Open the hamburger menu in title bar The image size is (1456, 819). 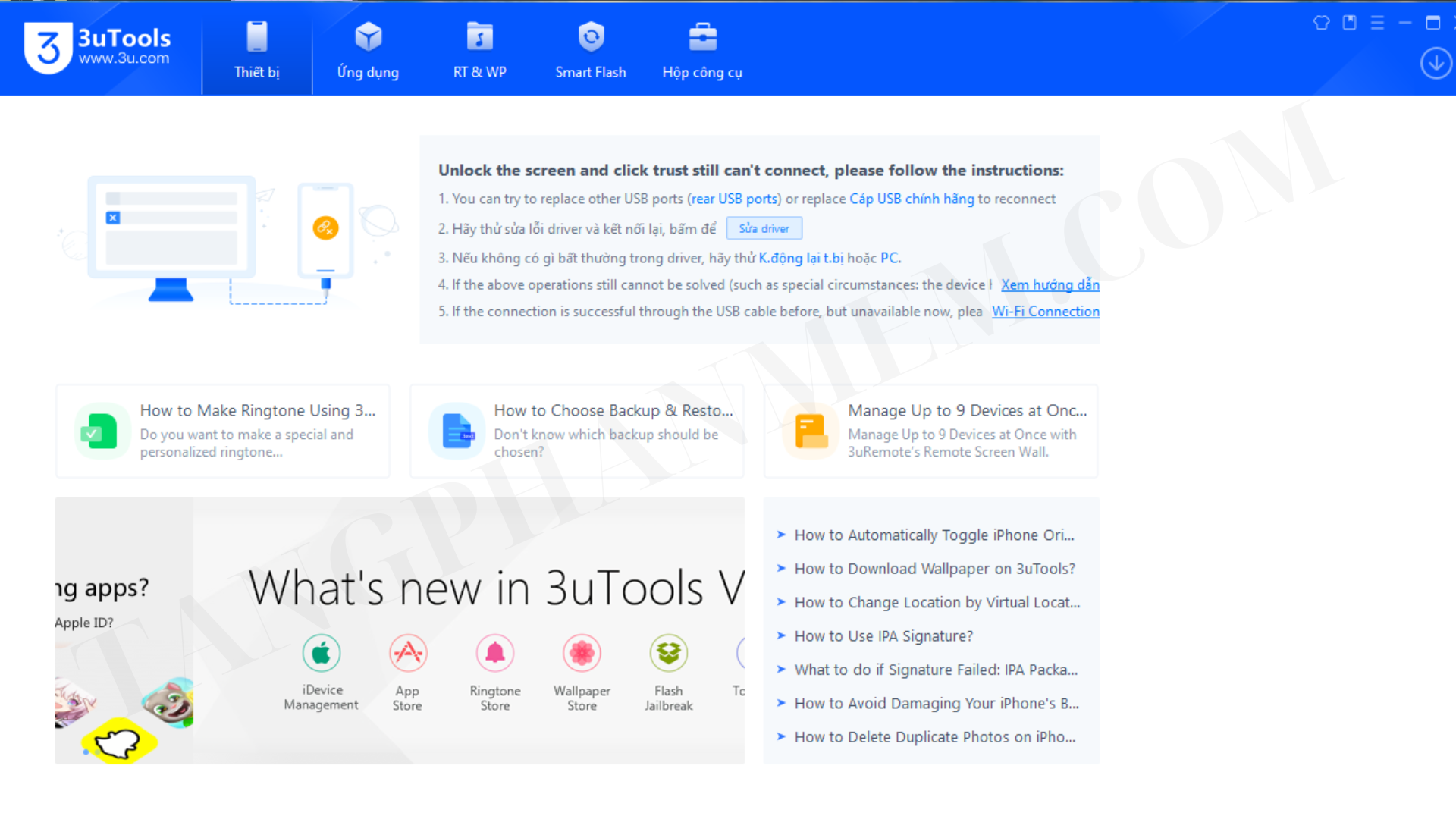point(1377,23)
